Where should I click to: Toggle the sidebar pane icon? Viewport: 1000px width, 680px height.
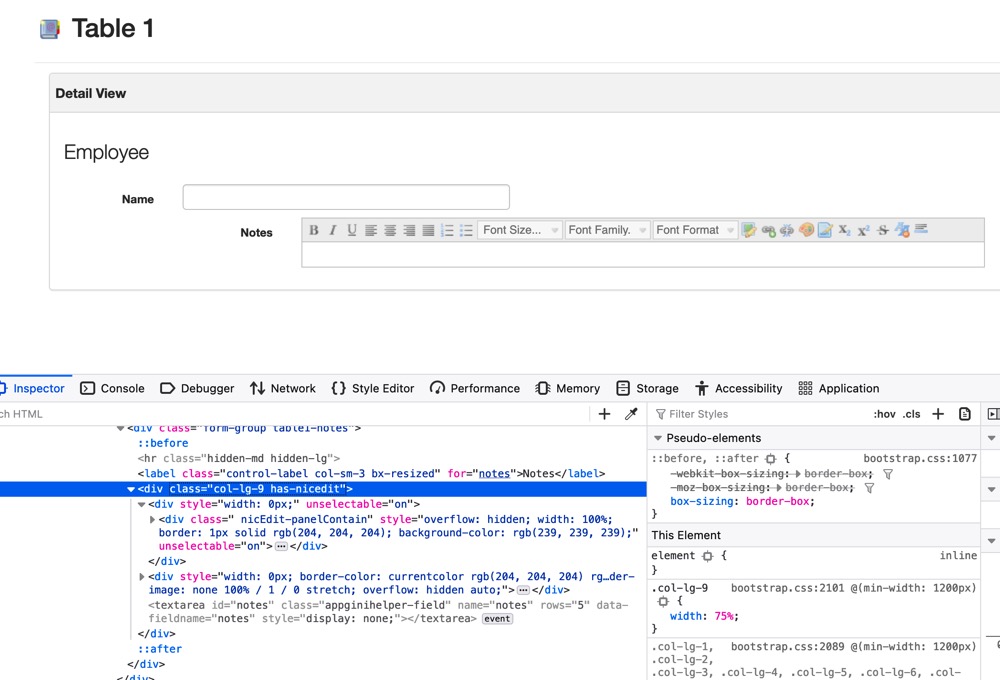[x=993, y=414]
